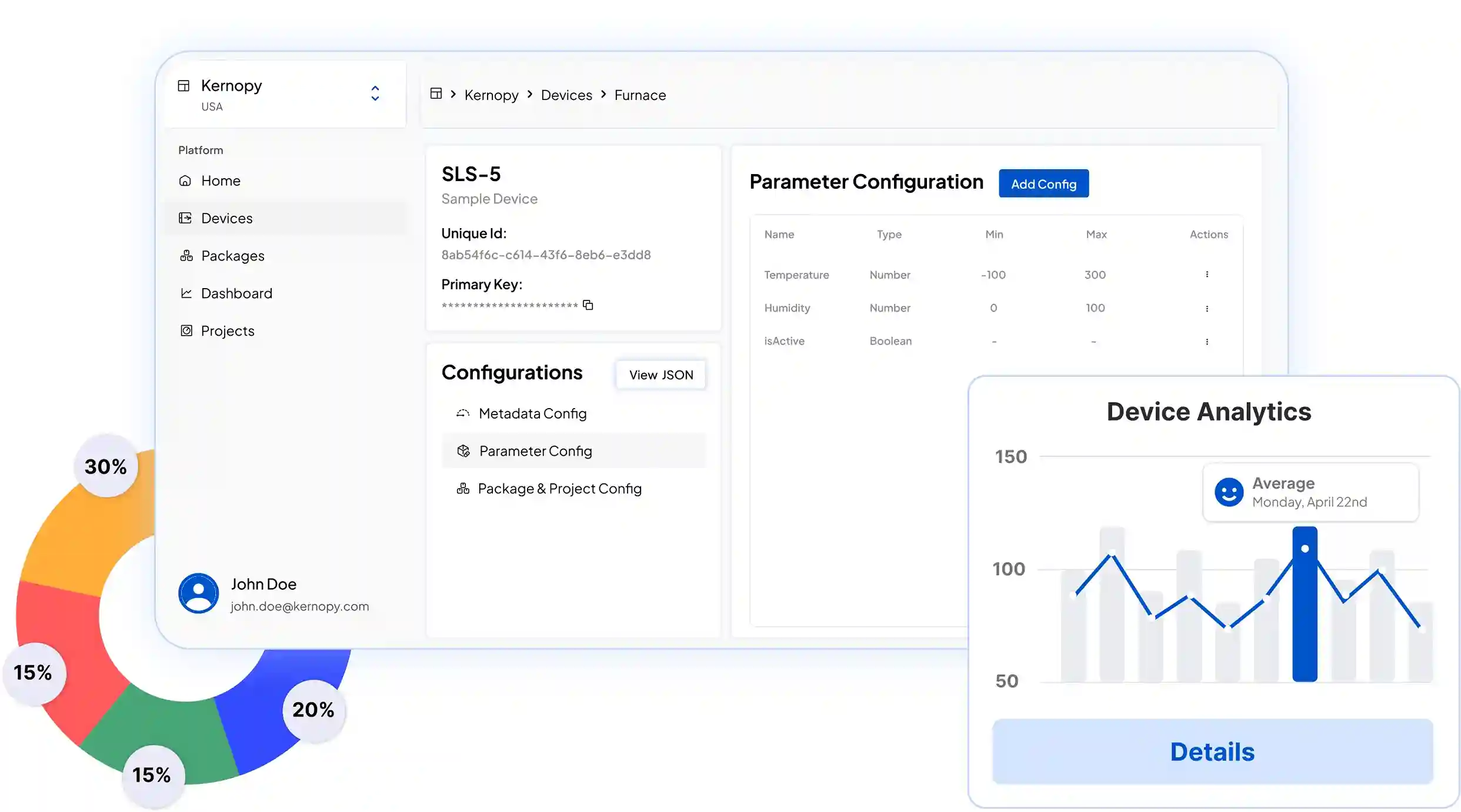The image size is (1461, 812).
Task: Open actions menu for Humidity row
Action: (1207, 308)
